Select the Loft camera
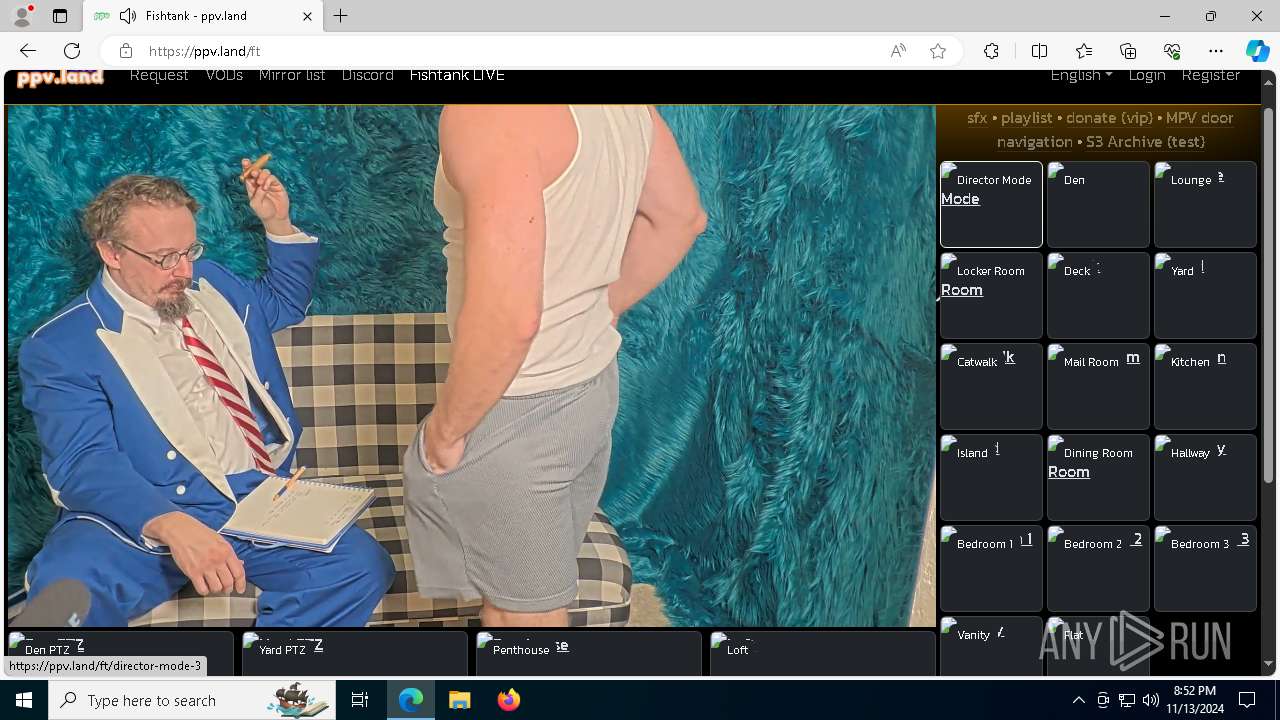Screen dimensions: 1280x720 (822, 653)
